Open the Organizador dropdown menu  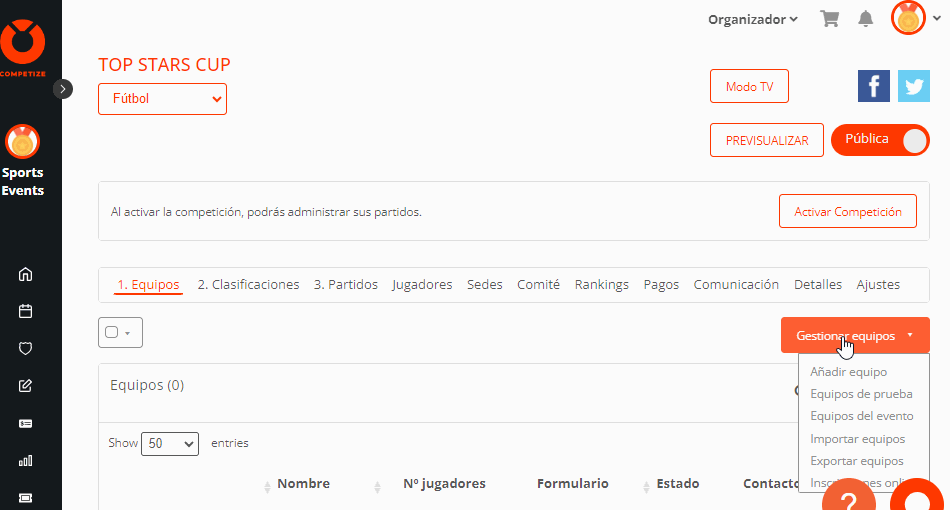point(753,19)
